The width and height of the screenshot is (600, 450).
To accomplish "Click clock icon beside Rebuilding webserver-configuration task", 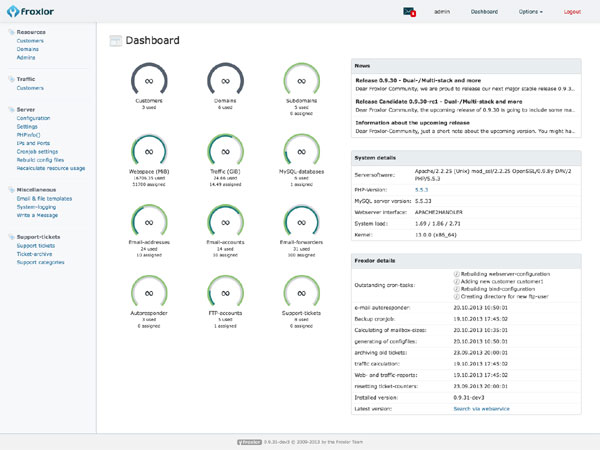I will coord(457,274).
